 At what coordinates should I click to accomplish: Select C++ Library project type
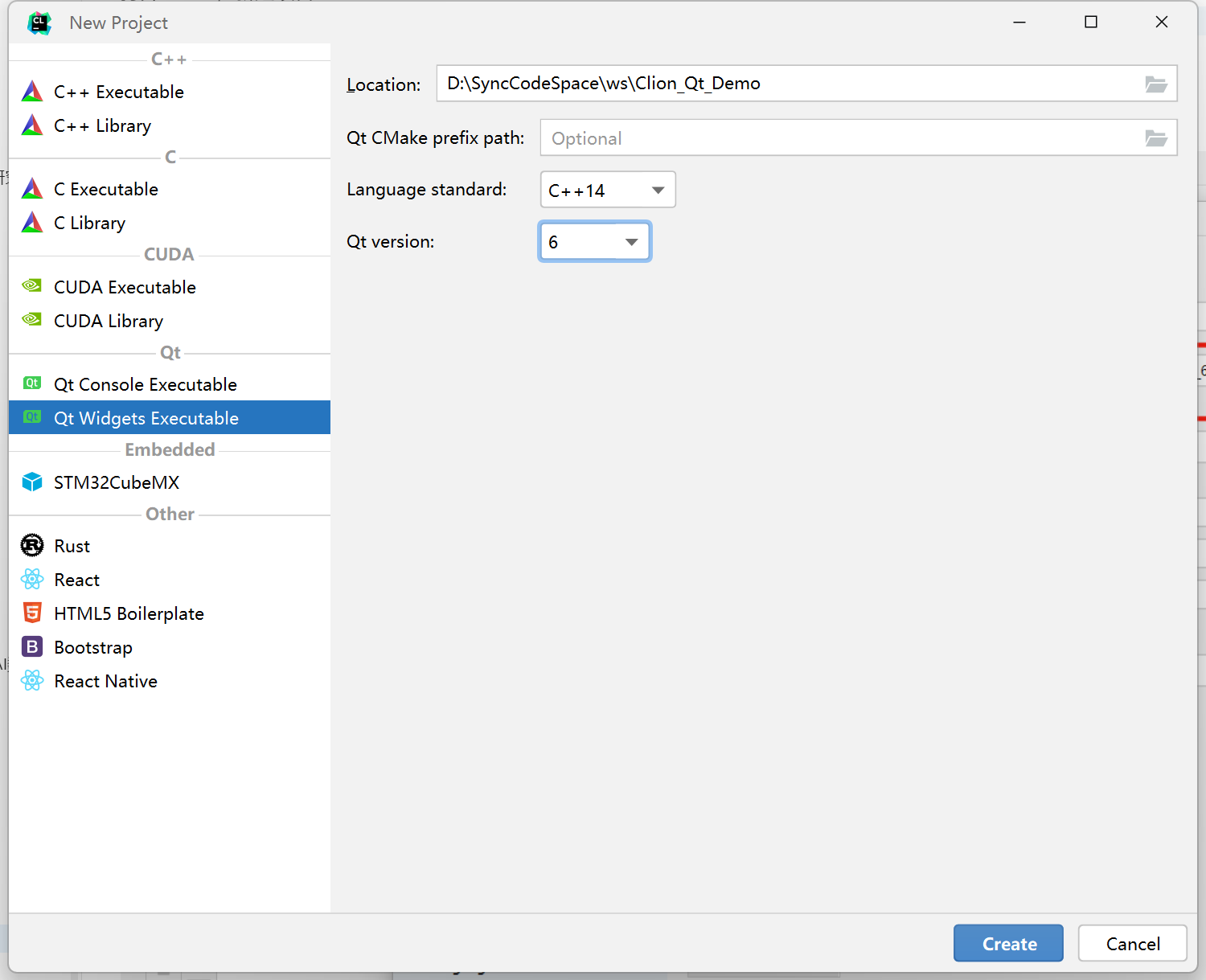[x=170, y=125]
